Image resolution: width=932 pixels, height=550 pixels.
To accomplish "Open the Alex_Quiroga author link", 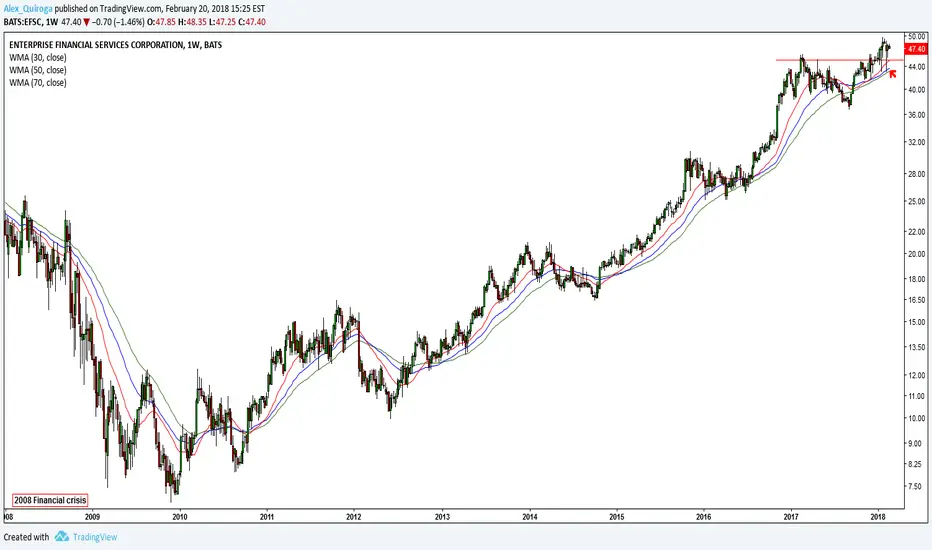I will [28, 9].
